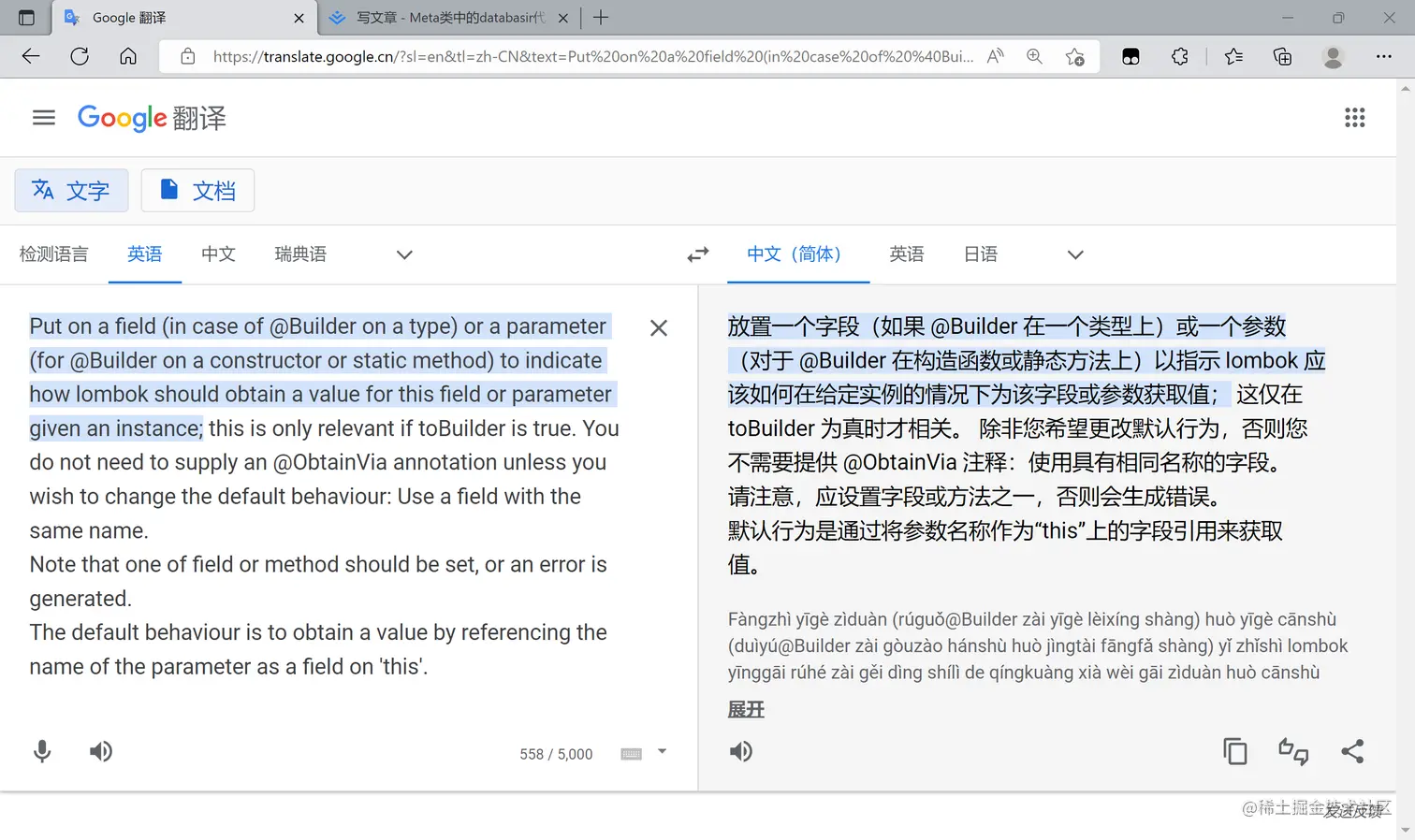The image size is (1415, 840).
Task: Choose 检测语言 as the source language
Action: [x=53, y=254]
